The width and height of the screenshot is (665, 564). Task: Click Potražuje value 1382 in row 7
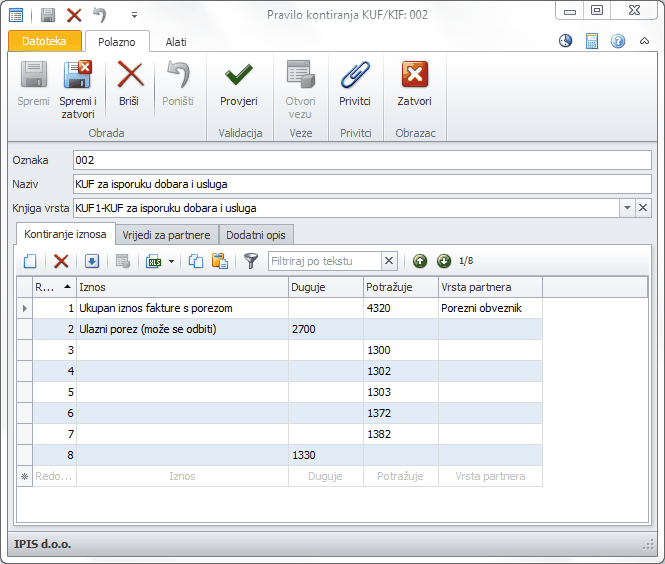point(401,434)
